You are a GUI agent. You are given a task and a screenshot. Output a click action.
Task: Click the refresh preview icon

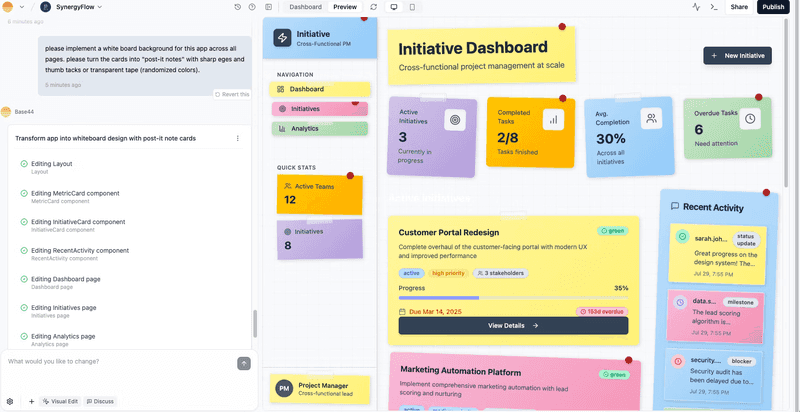pyautogui.click(x=373, y=7)
